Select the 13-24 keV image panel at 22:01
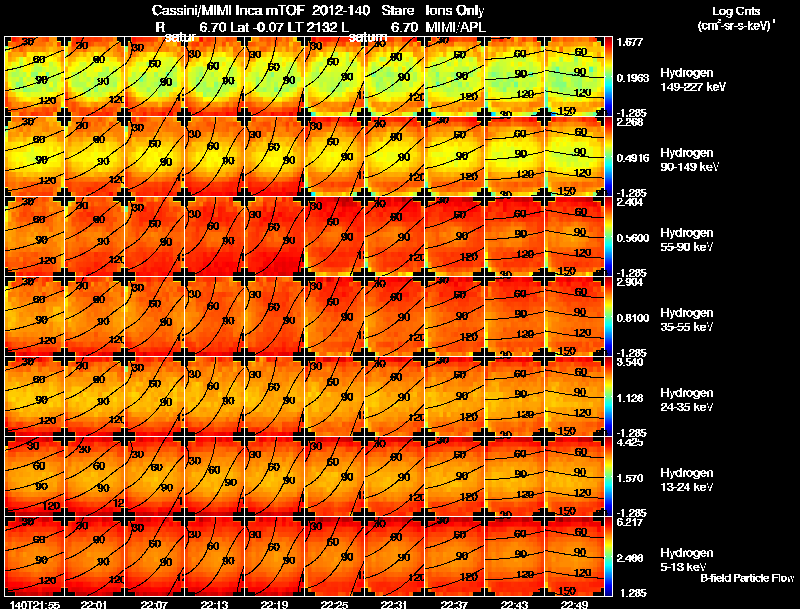 click(94, 476)
